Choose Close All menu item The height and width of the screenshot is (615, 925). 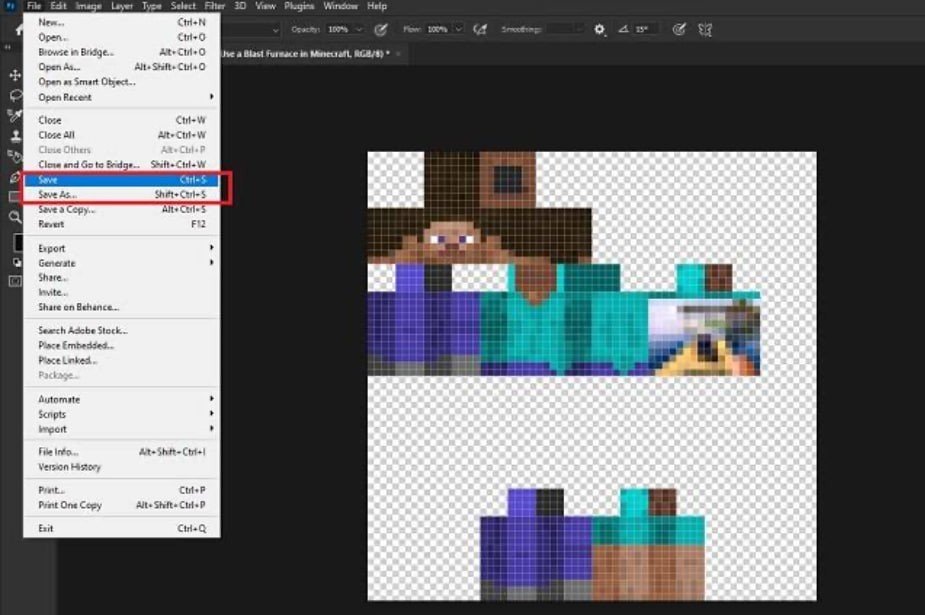(122, 135)
